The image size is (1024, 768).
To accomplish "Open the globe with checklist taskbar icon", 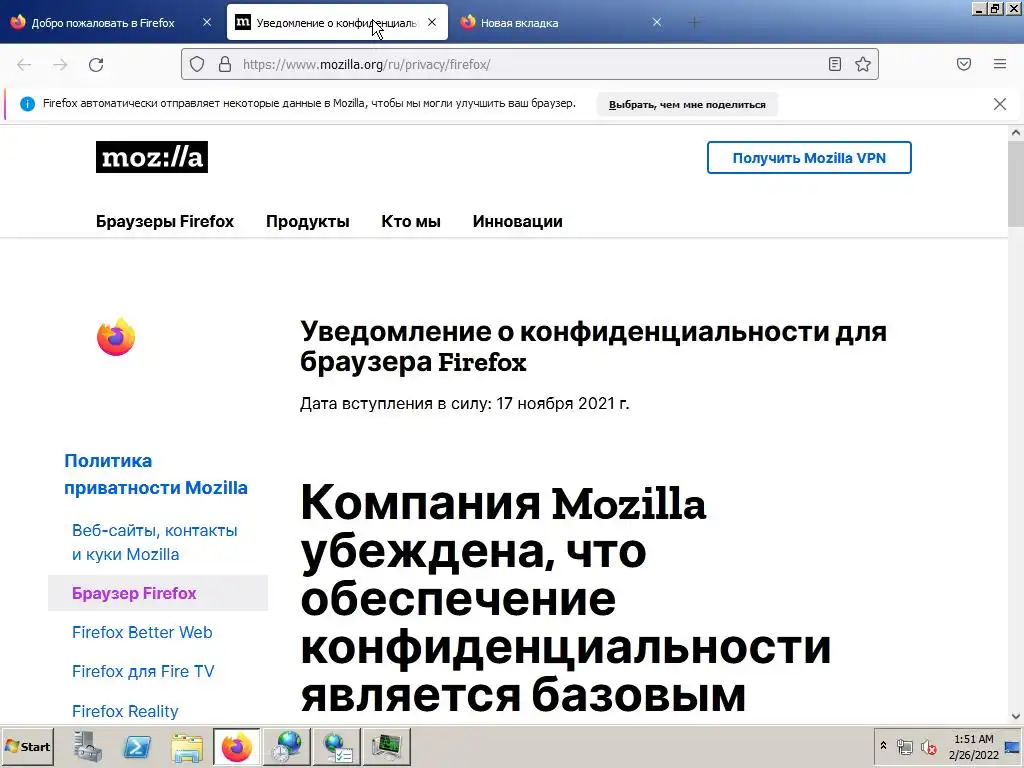I will (337, 746).
